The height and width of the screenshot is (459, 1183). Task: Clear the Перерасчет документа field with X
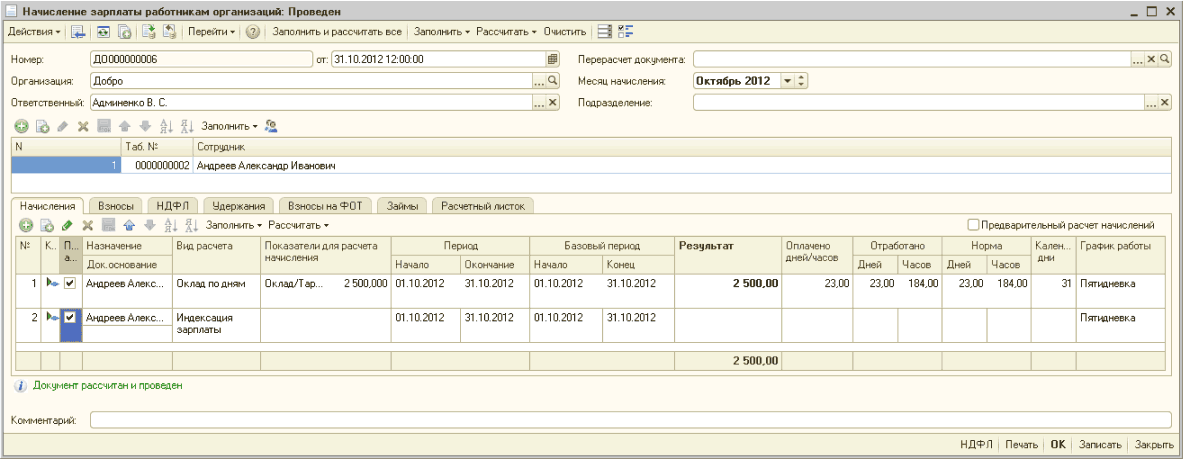coord(1151,60)
